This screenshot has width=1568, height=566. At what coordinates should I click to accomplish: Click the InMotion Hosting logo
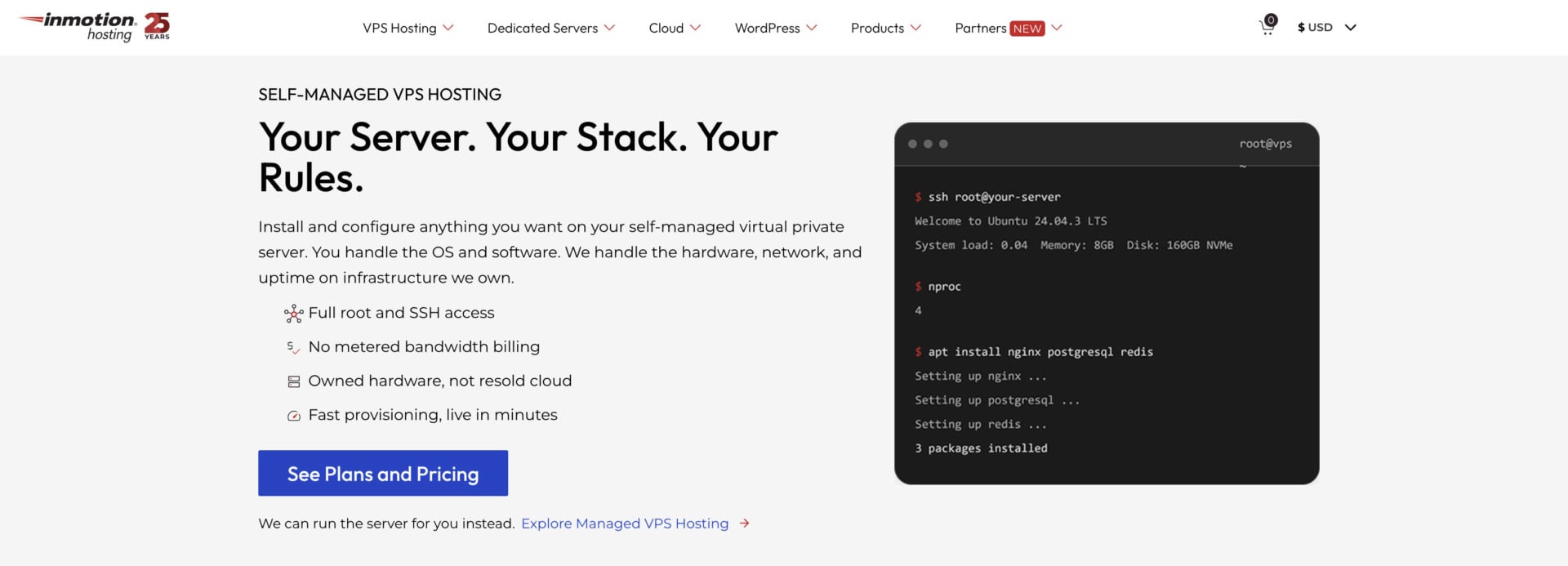78,27
